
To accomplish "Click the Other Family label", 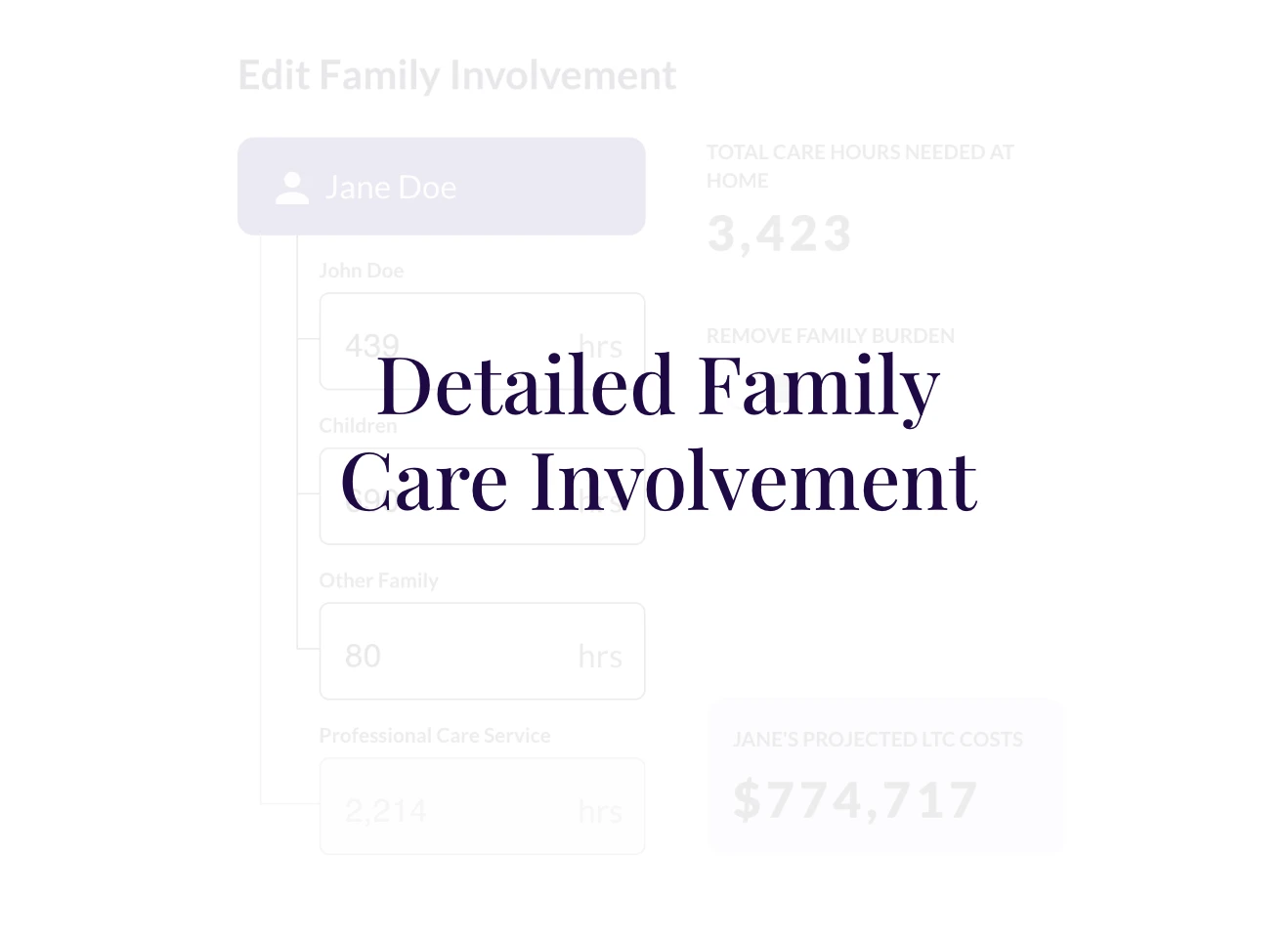I will coord(378,579).
